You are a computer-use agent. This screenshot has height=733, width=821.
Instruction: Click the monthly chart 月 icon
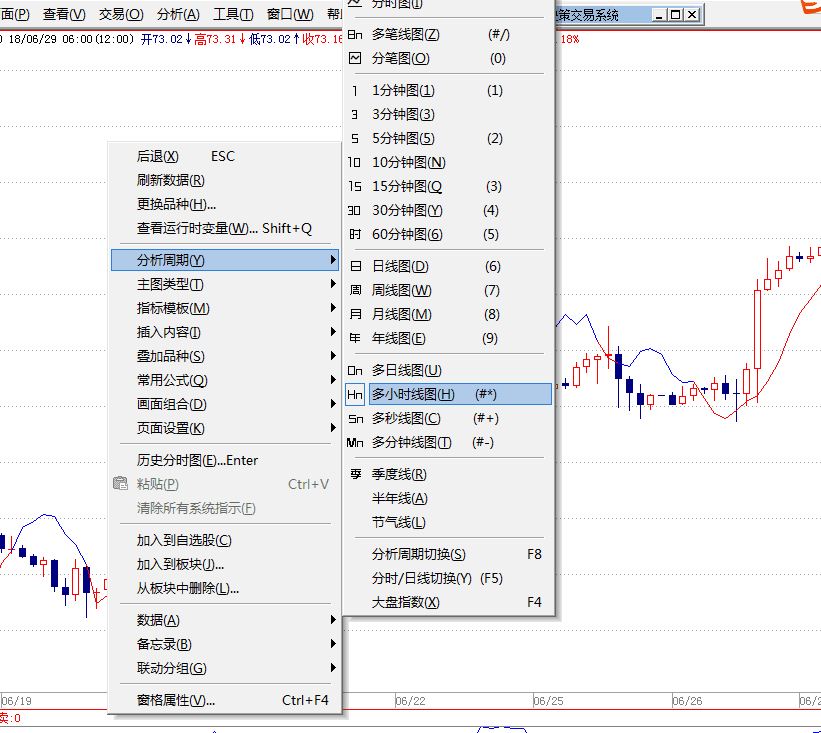pos(355,315)
